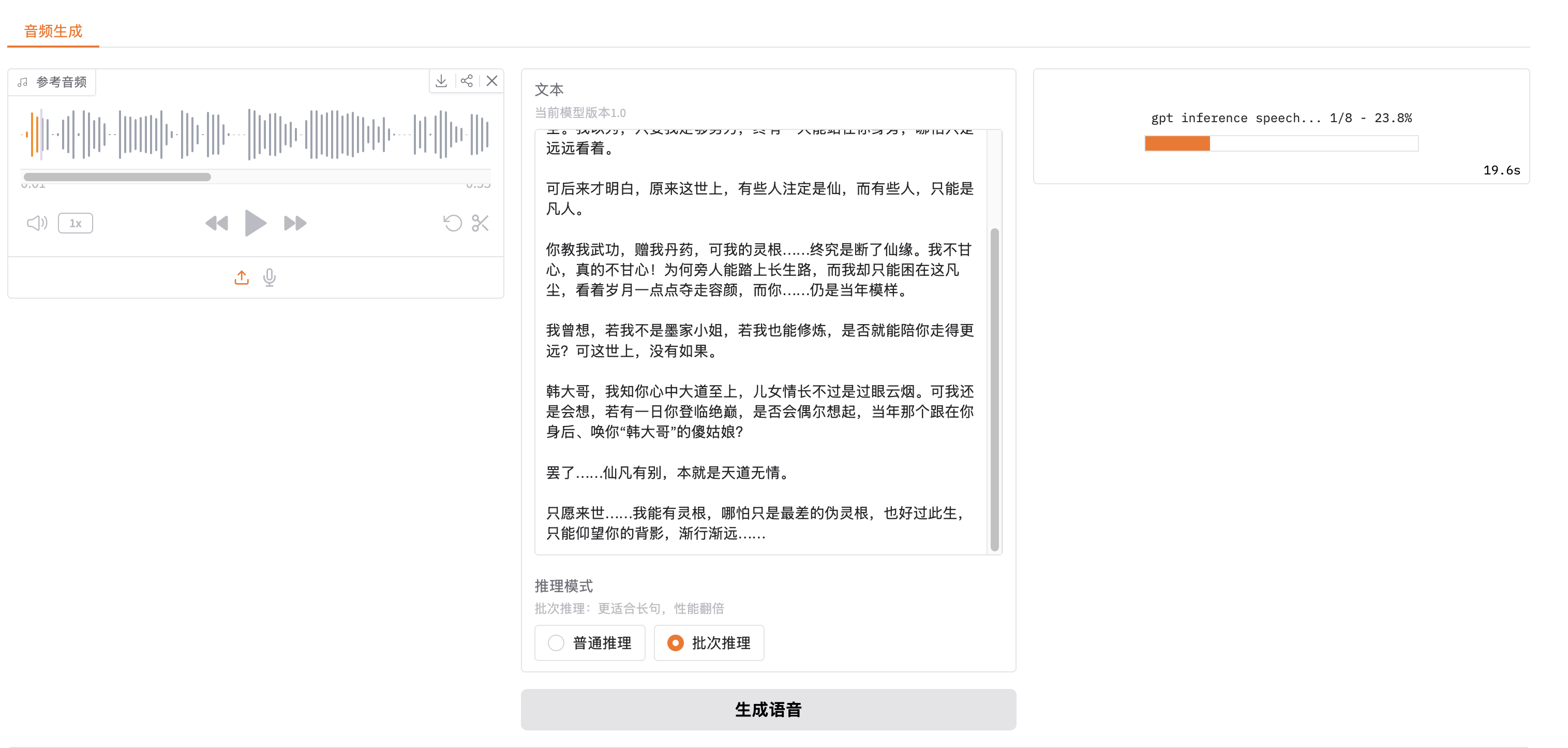1568x748 pixels.
Task: Click the 生成语音 button
Action: point(768,709)
